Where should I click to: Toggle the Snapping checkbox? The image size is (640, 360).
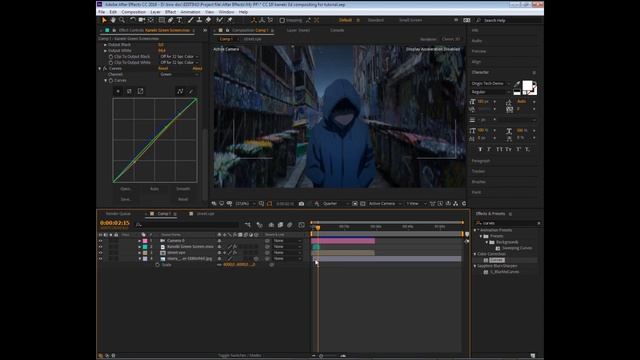[x=282, y=20]
